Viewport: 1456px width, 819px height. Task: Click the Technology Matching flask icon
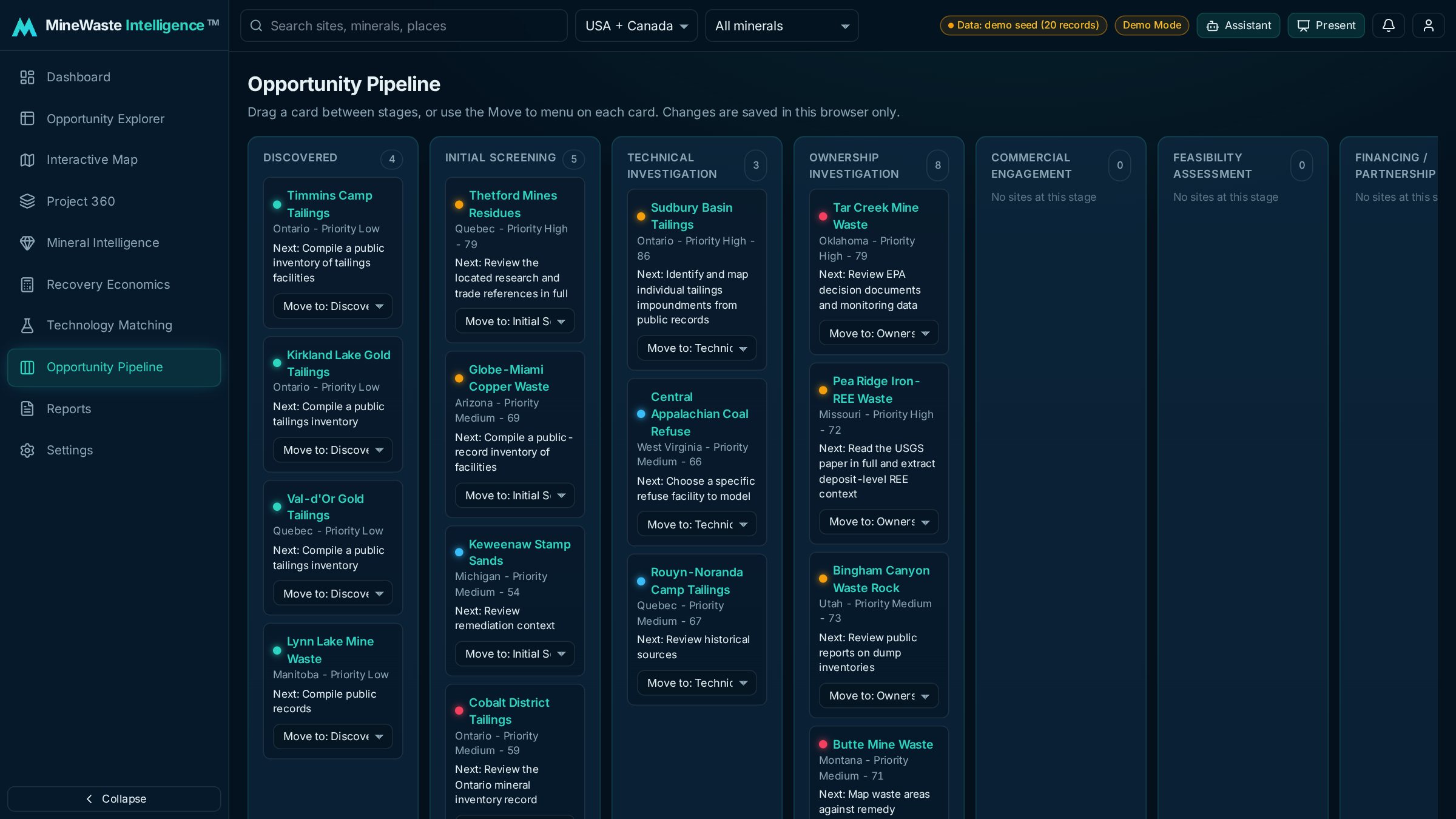tap(27, 325)
